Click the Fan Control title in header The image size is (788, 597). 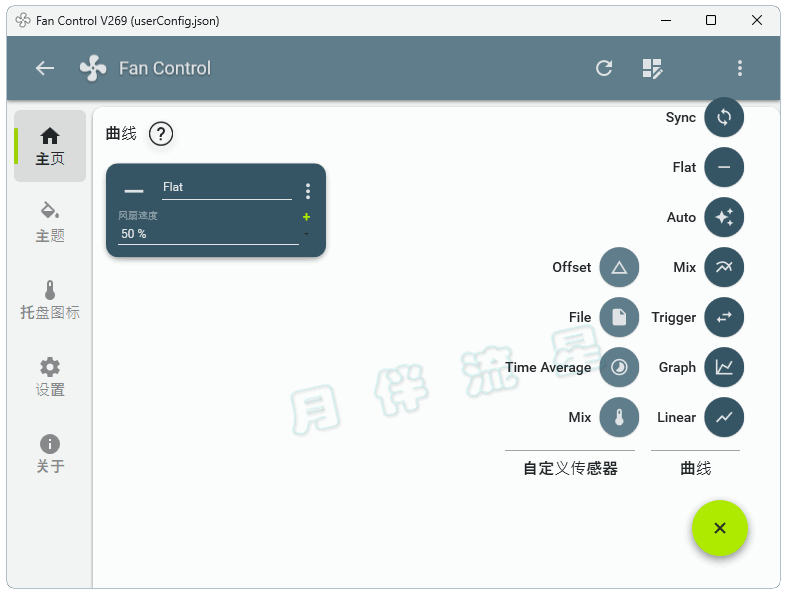point(165,68)
